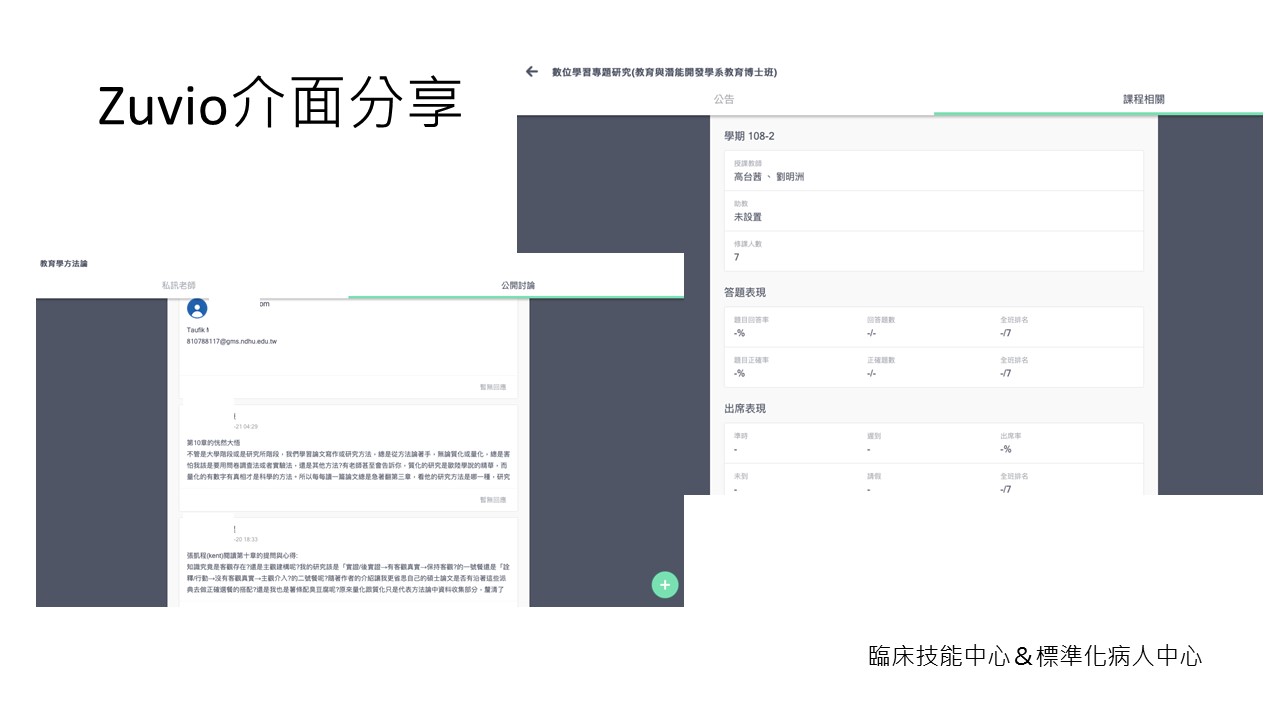Click the back arrow beside the course title
The image size is (1280, 720).
(532, 72)
